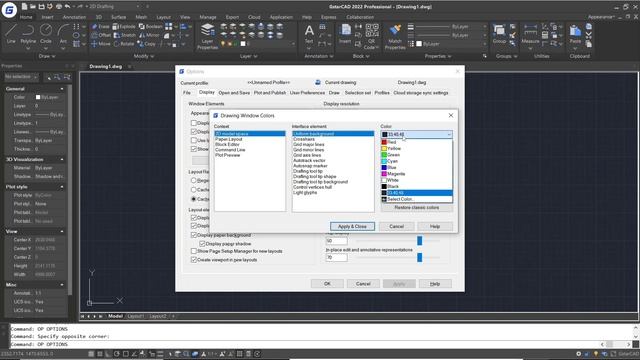Image resolution: width=640 pixels, height=360 pixels.
Task: Collapse the 3D Visualization section
Action: point(62,159)
